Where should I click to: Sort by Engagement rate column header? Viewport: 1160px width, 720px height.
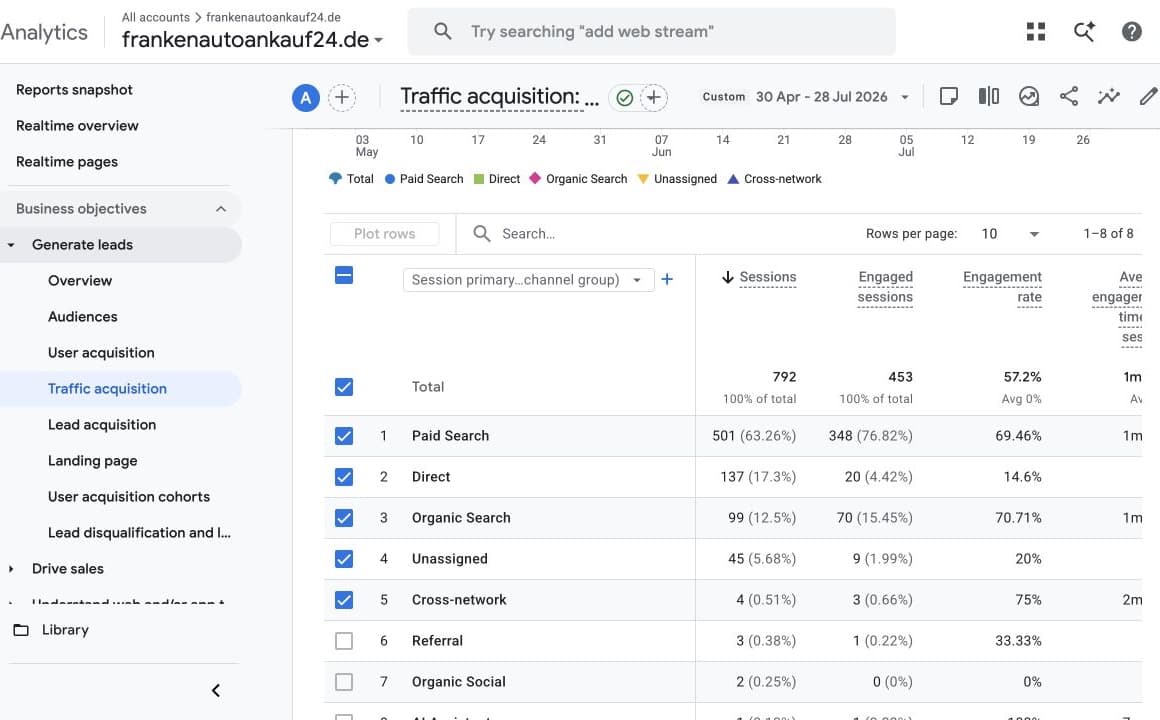tap(1002, 287)
